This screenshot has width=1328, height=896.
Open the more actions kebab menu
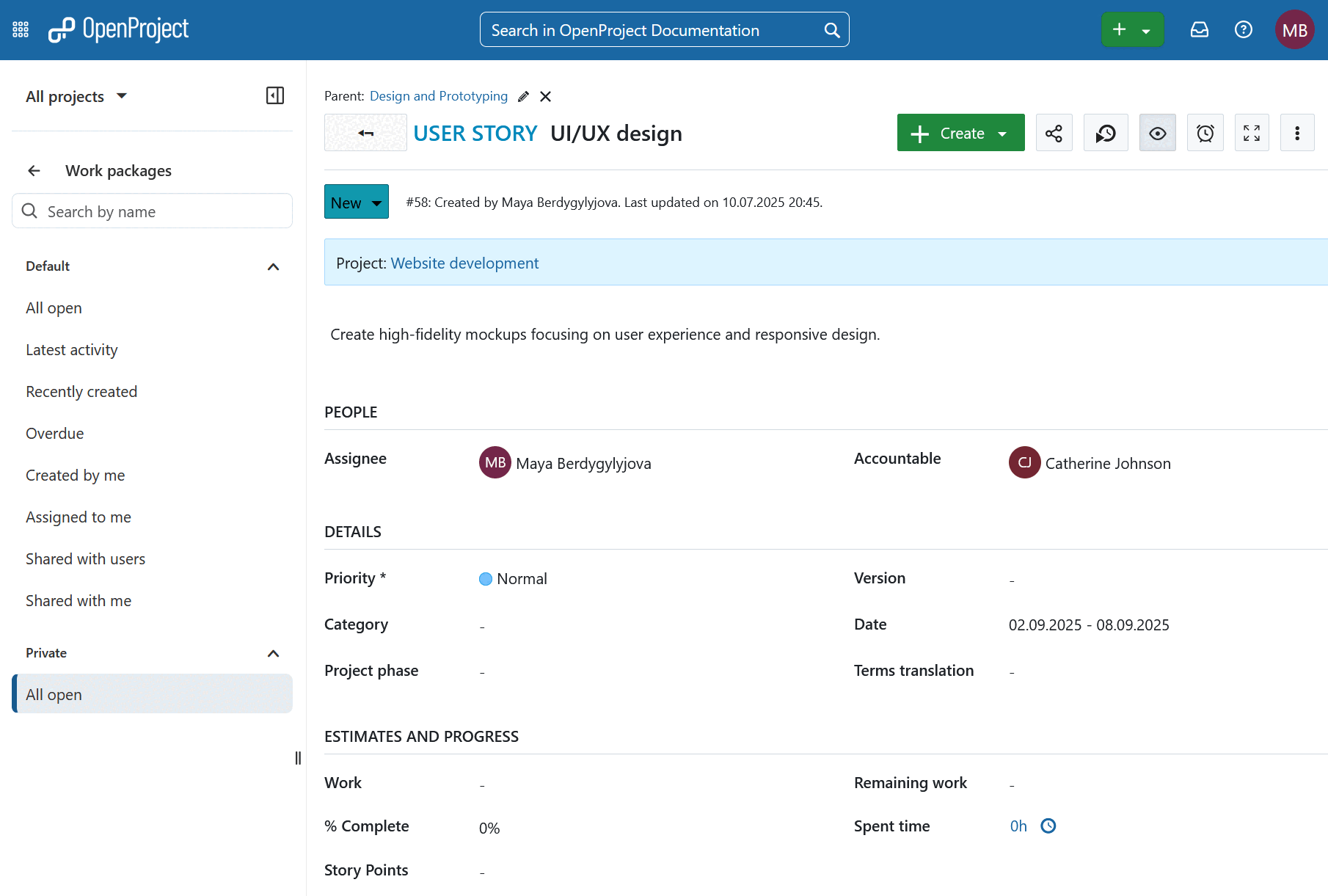coord(1297,133)
